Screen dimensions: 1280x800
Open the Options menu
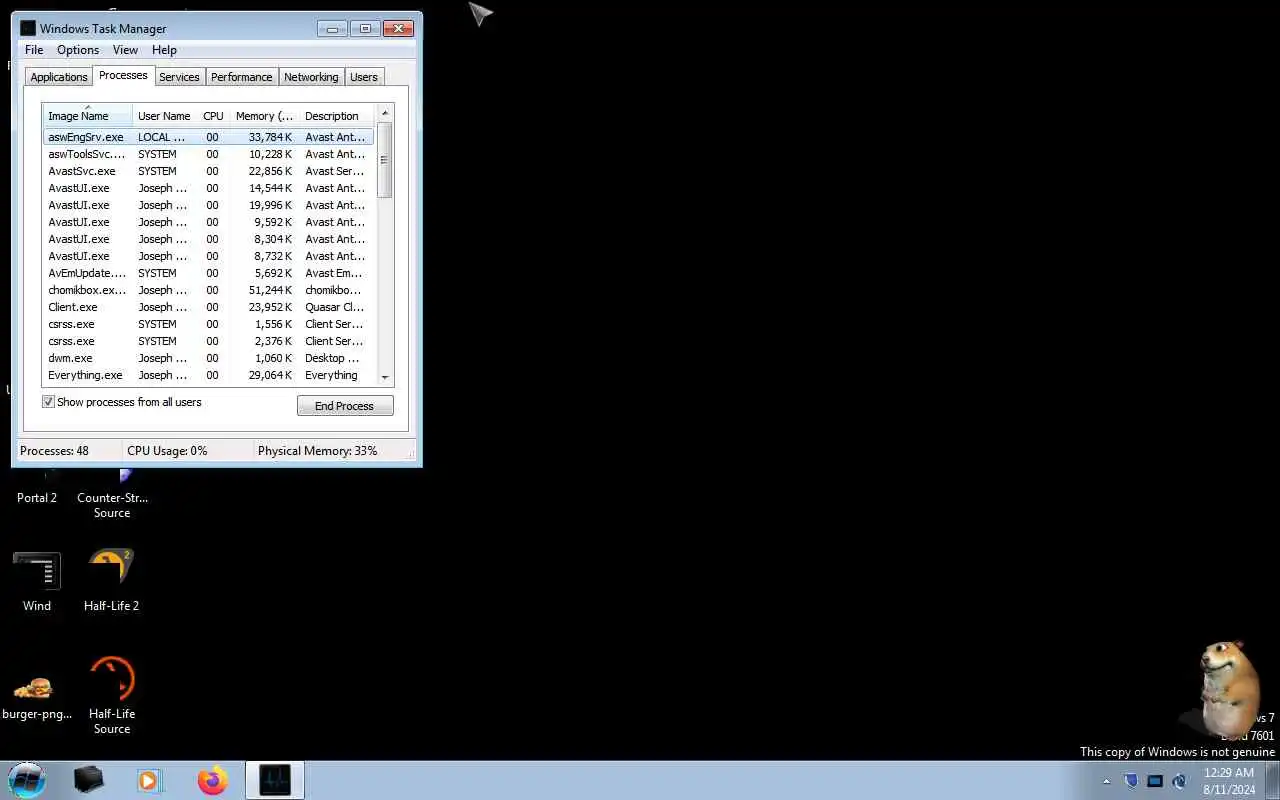coord(78,50)
